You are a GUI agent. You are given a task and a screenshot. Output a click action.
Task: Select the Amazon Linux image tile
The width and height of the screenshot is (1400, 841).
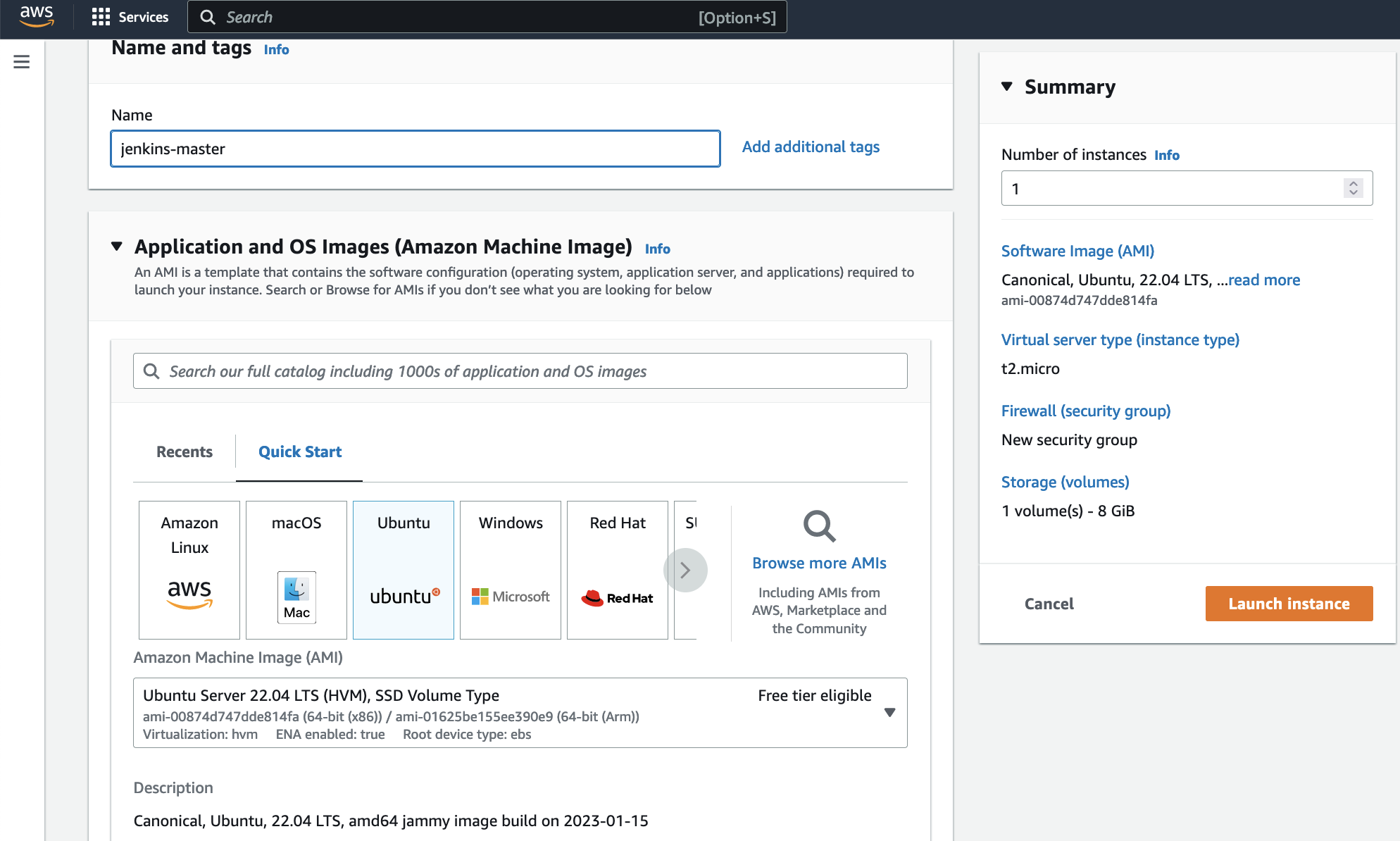189,570
